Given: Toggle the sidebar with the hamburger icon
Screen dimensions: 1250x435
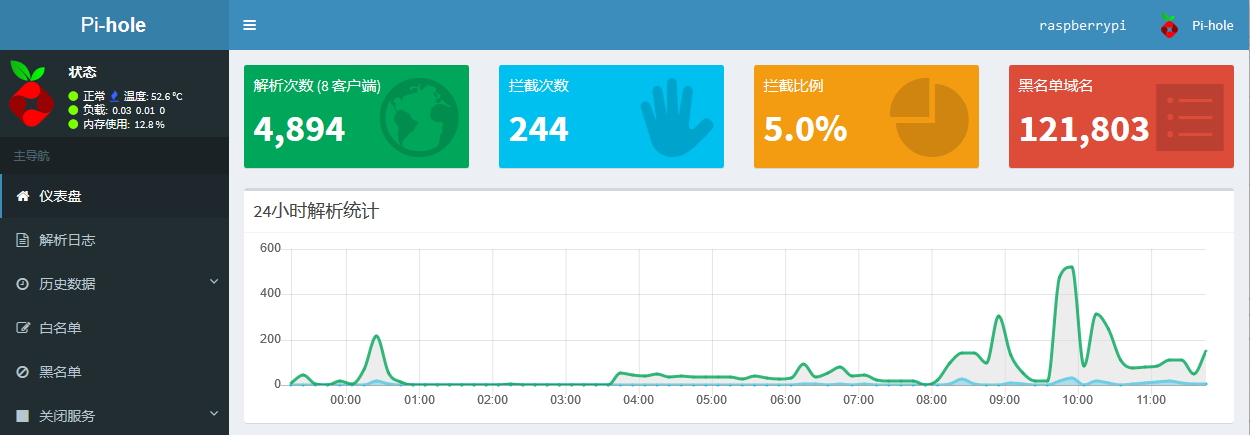Looking at the screenshot, I should [250, 25].
